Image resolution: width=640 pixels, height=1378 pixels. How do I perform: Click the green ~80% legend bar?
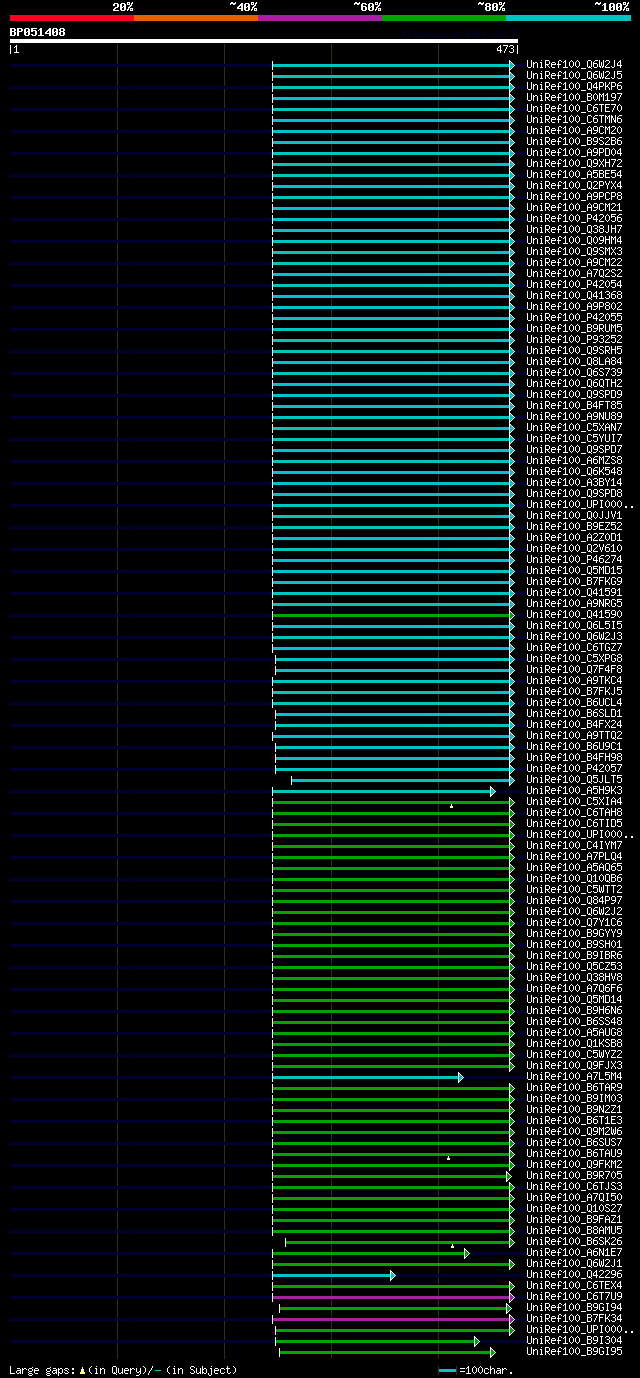(x=444, y=18)
